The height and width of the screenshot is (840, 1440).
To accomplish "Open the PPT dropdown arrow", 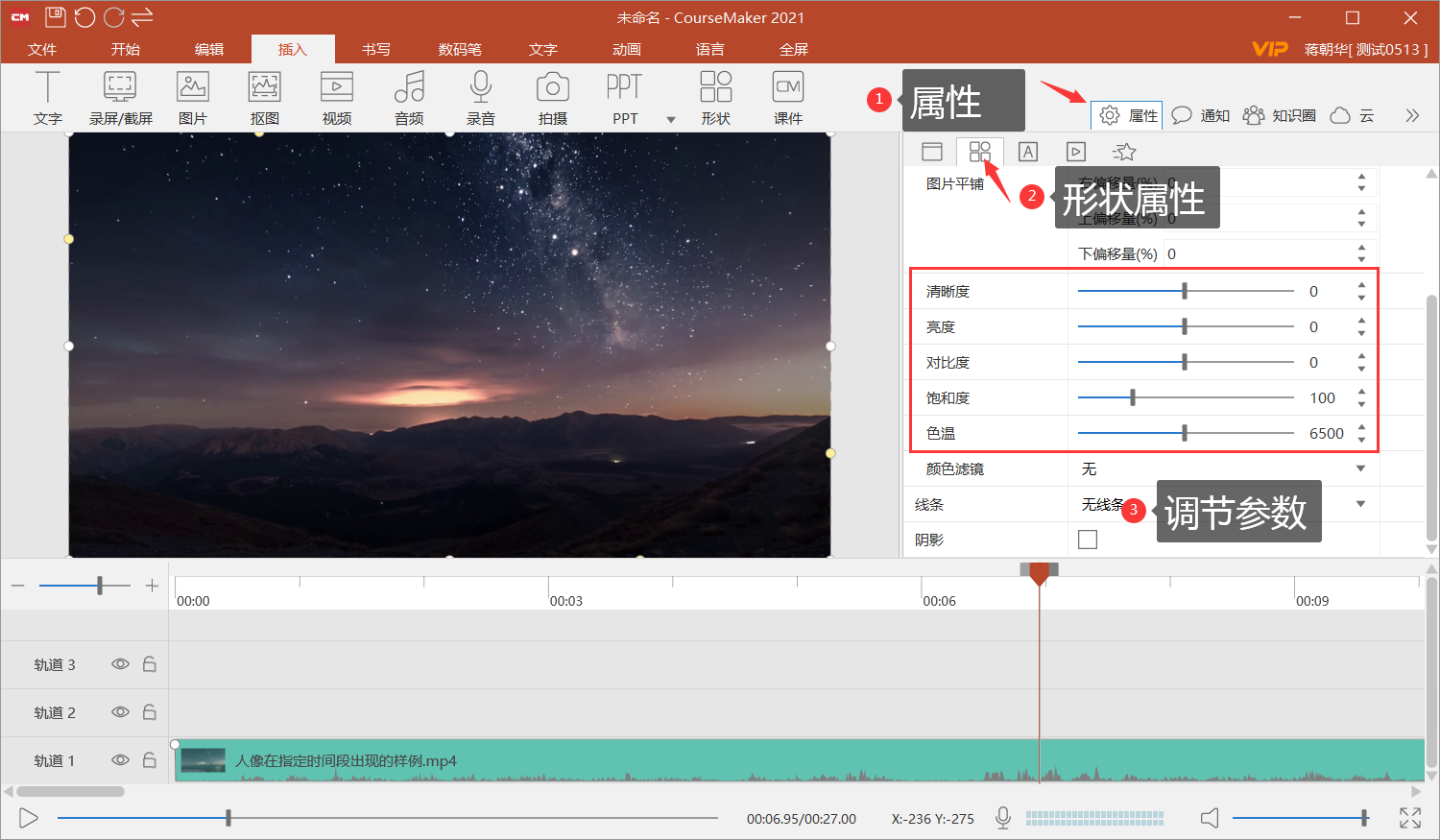I will 671,119.
